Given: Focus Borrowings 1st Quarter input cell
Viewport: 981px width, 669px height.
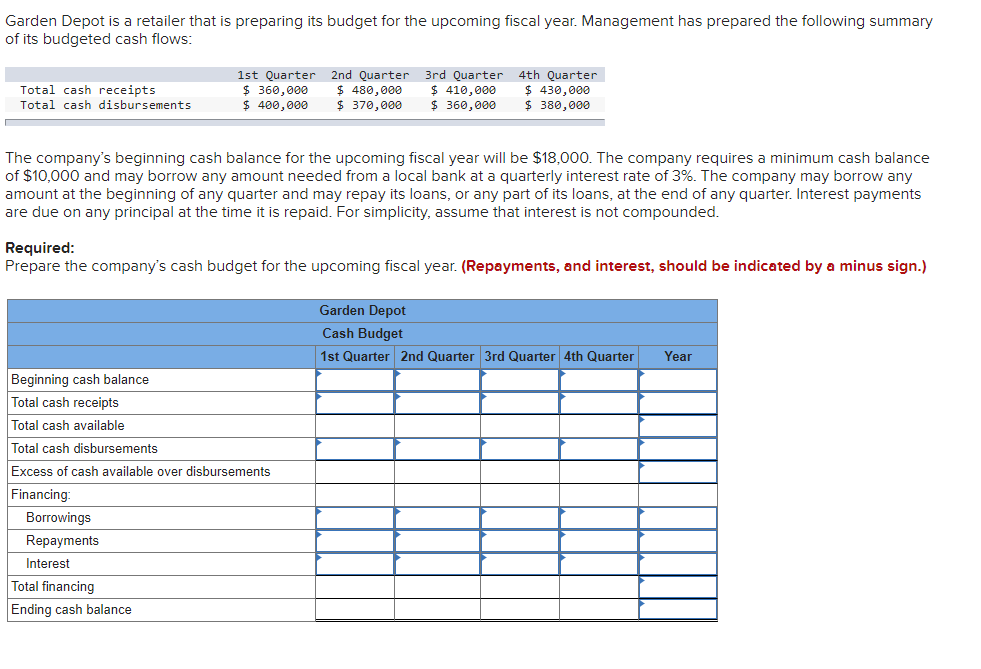Looking at the screenshot, I should click(x=355, y=518).
